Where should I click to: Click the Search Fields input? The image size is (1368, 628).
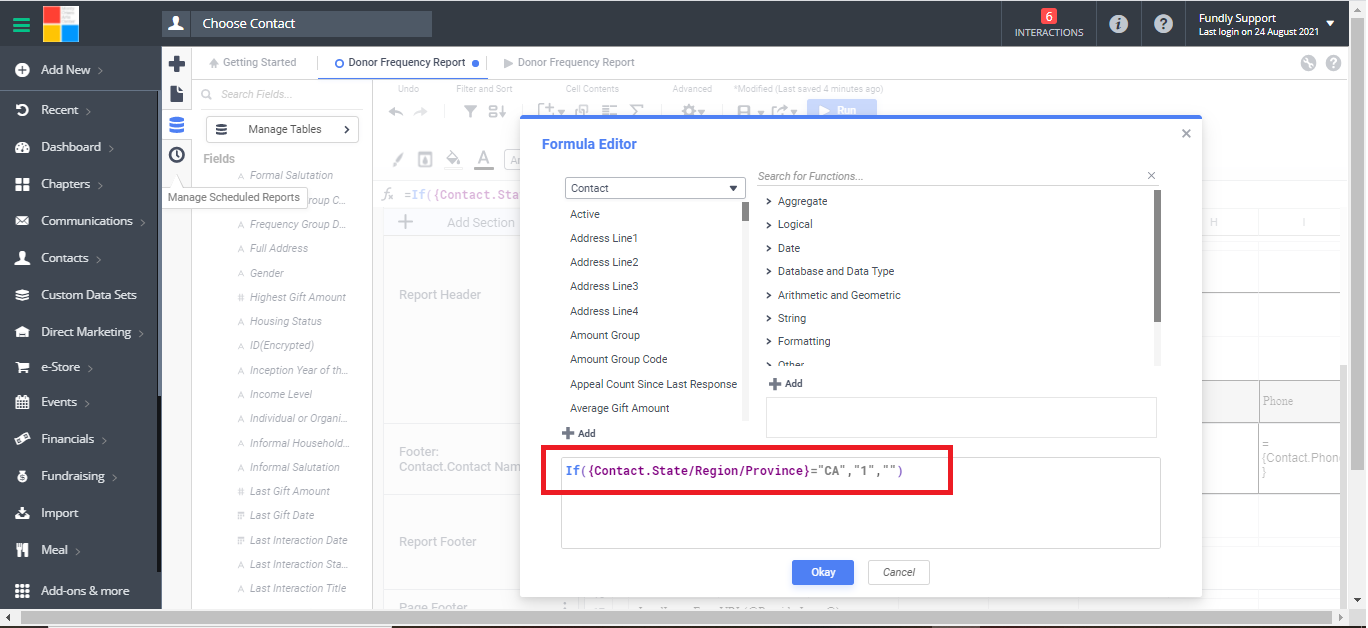pos(281,94)
